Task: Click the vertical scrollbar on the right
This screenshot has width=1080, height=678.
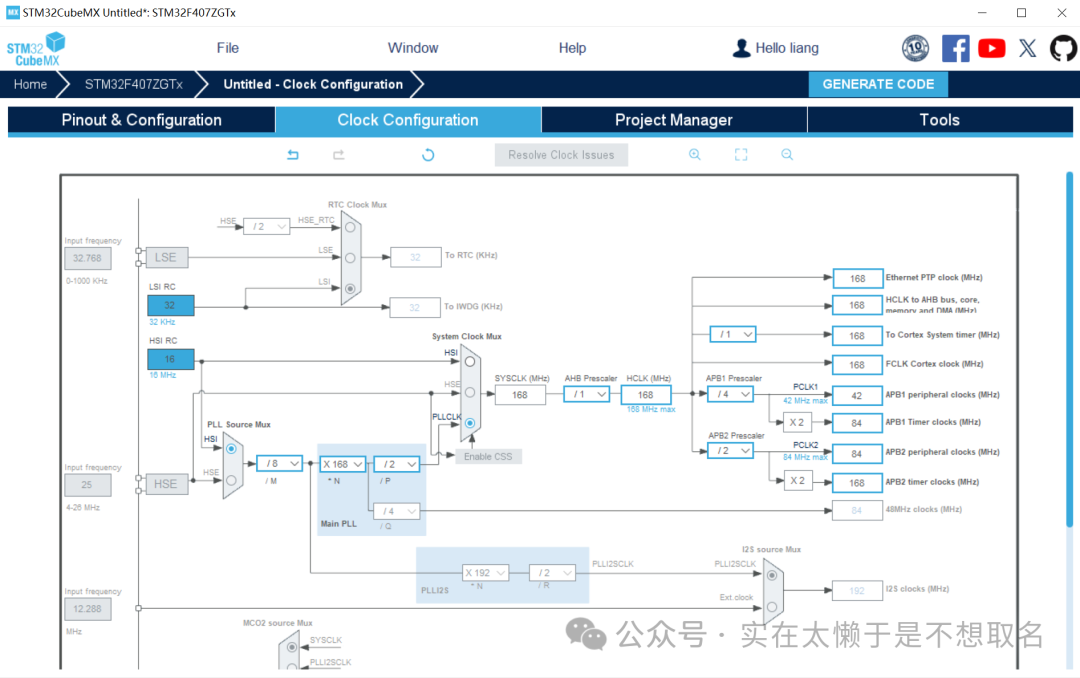Action: (x=1068, y=350)
